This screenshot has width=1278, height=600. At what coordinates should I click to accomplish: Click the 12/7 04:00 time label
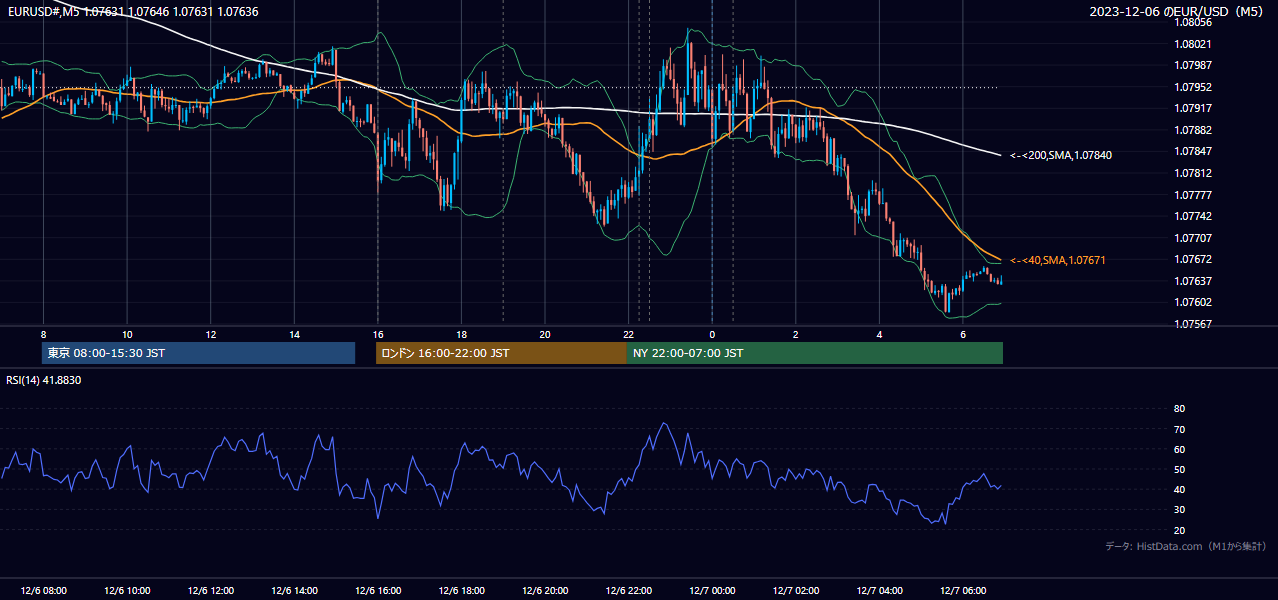tap(879, 591)
